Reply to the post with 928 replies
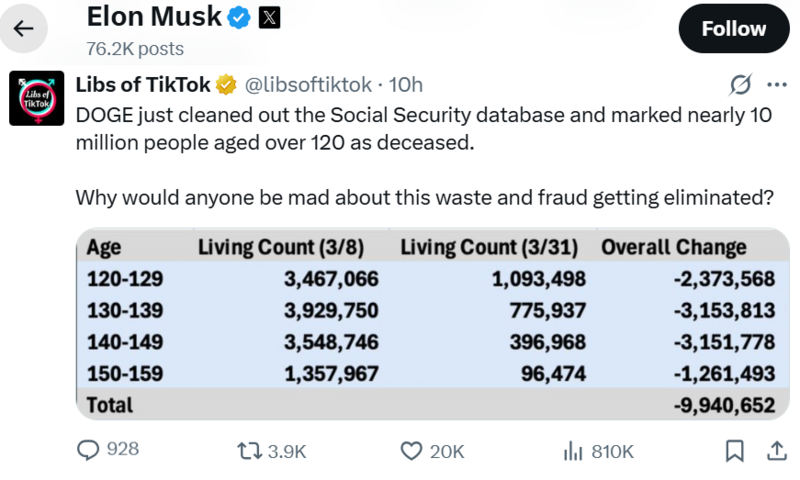Viewport: 800px width, 480px height. click(91, 451)
